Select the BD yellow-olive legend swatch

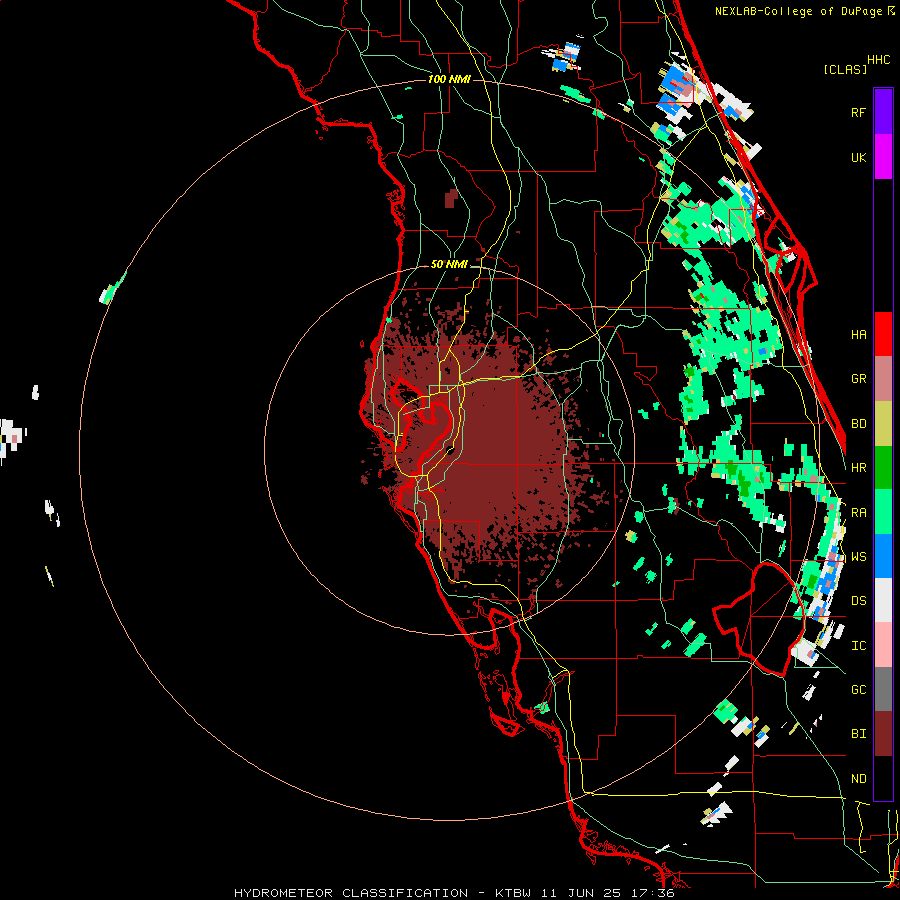[x=883, y=424]
